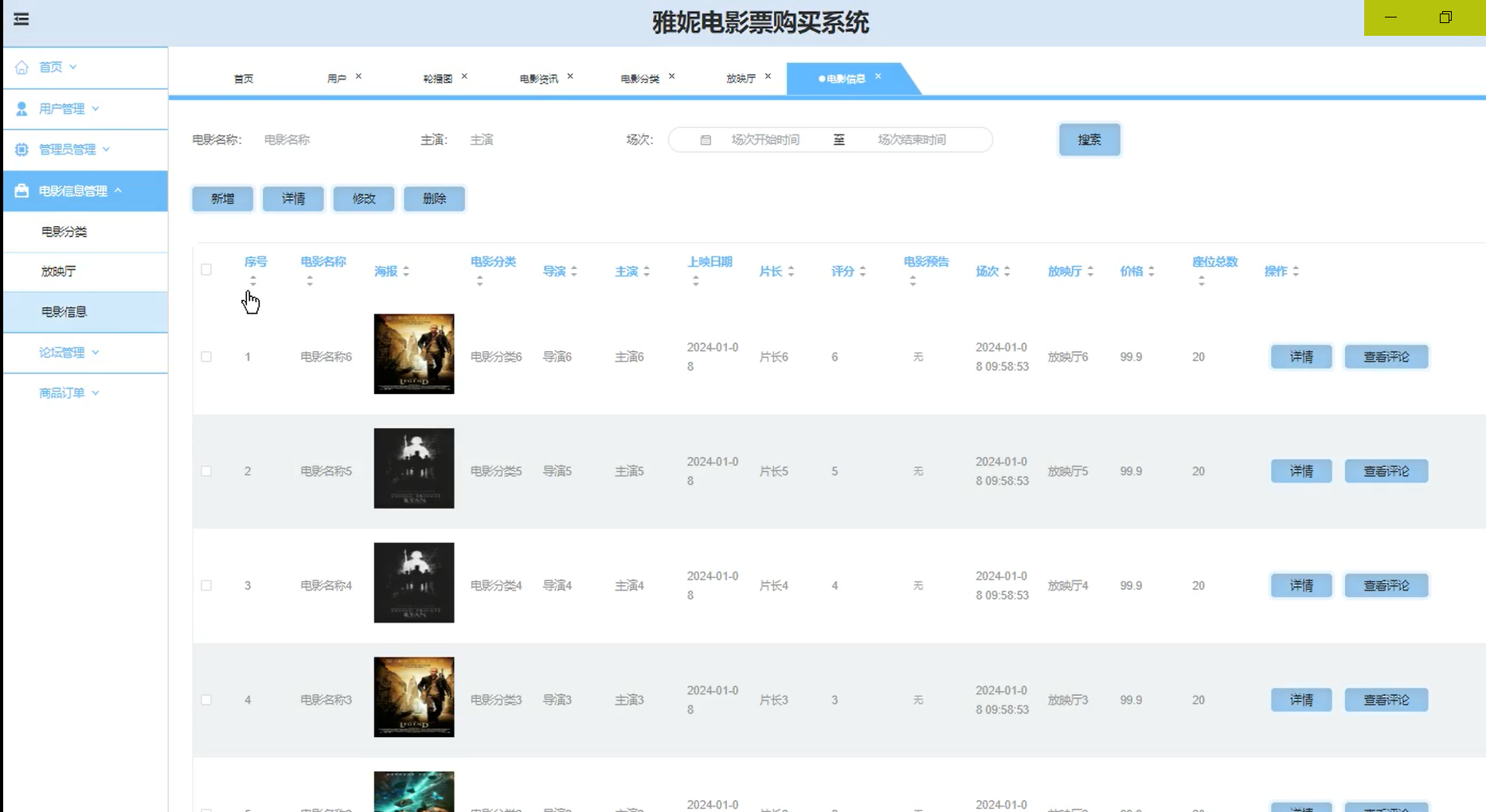Click the 修改 button above the table
This screenshot has width=1486, height=812.
tap(364, 199)
